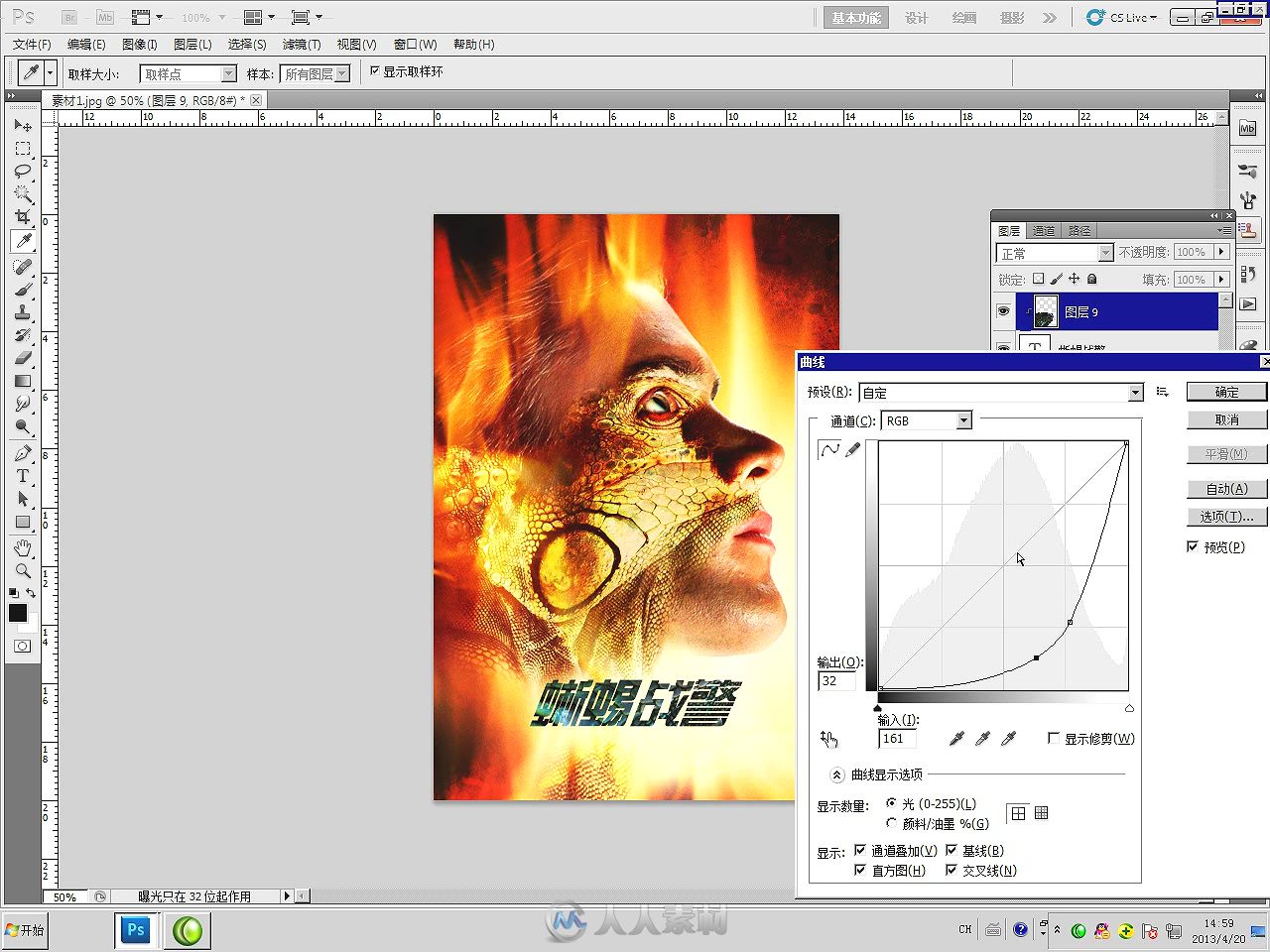Enable the 显示修剪(W) checkbox
The height and width of the screenshot is (952, 1270).
pyautogui.click(x=1054, y=738)
